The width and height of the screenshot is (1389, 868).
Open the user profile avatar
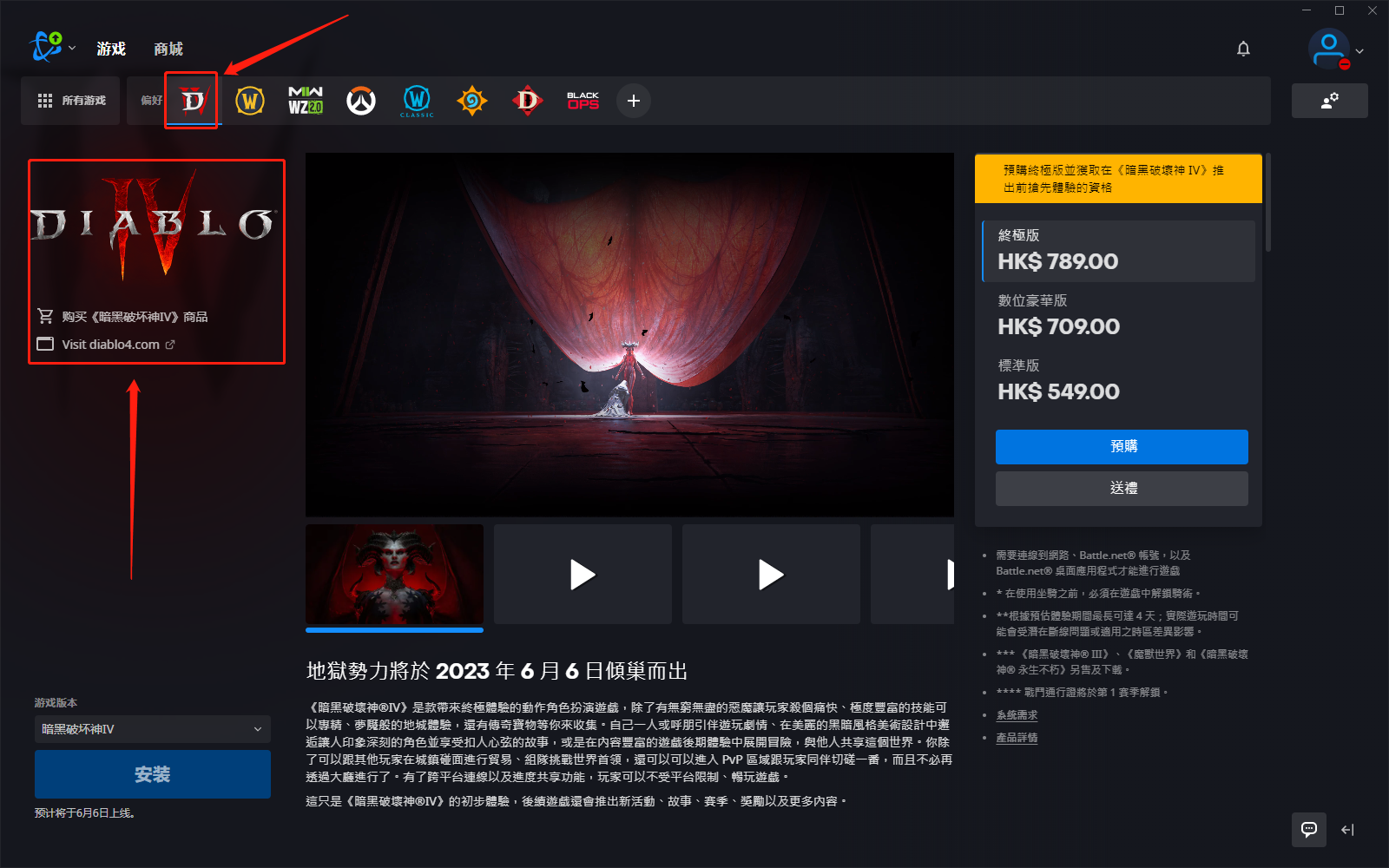(x=1328, y=49)
